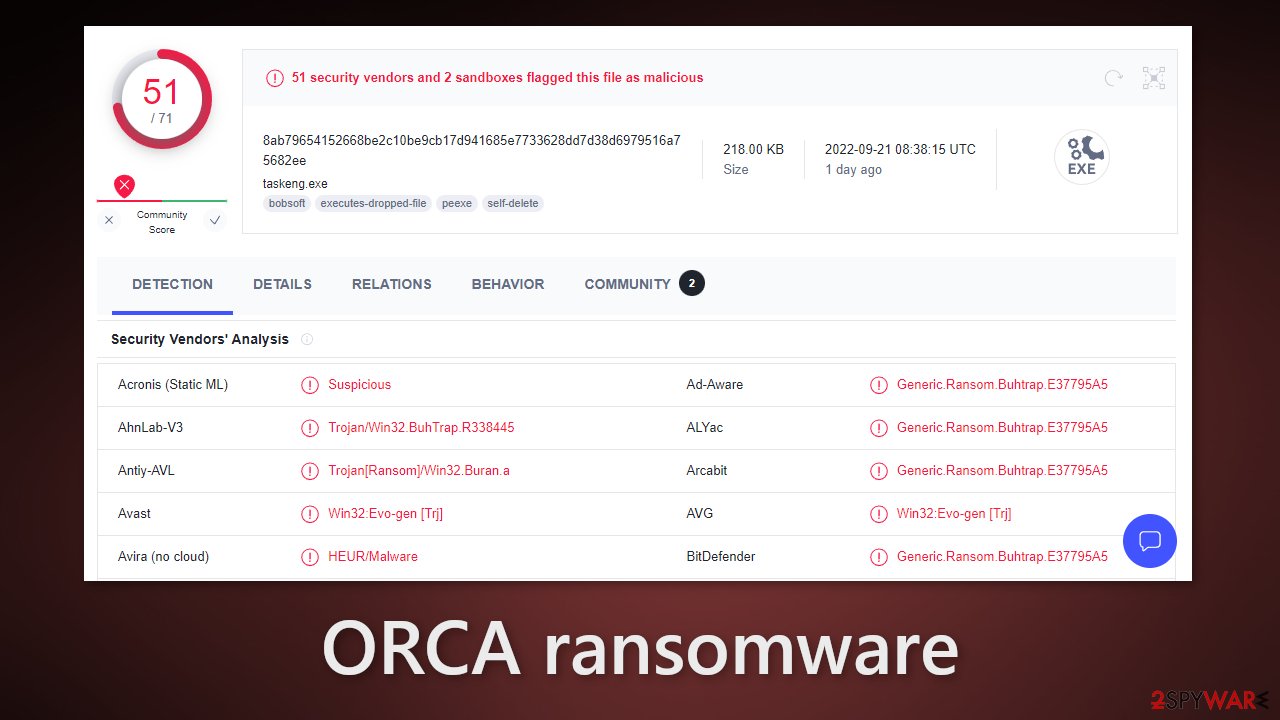Open the RELATIONS tab
This screenshot has height=720, width=1280.
392,284
